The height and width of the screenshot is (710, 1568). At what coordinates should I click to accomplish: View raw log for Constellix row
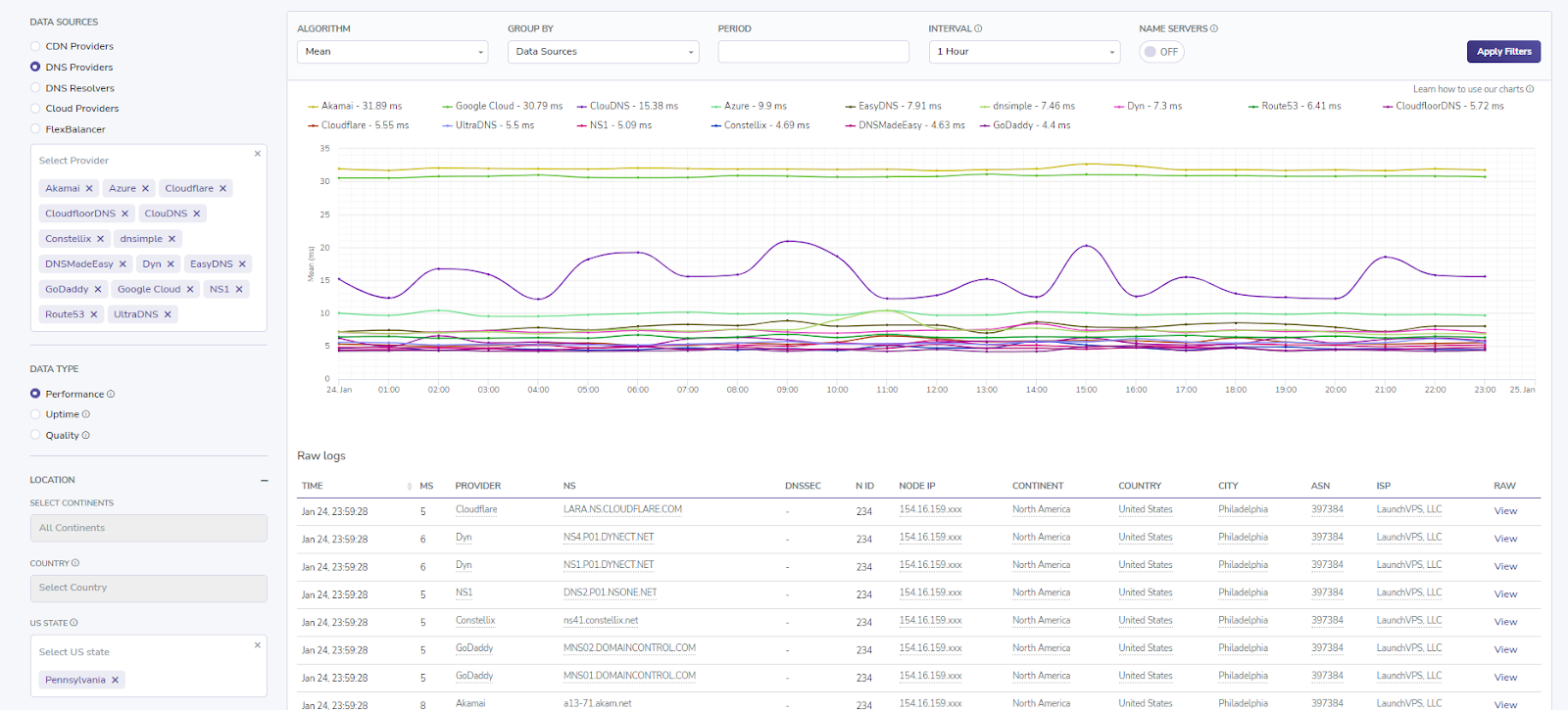click(1505, 622)
